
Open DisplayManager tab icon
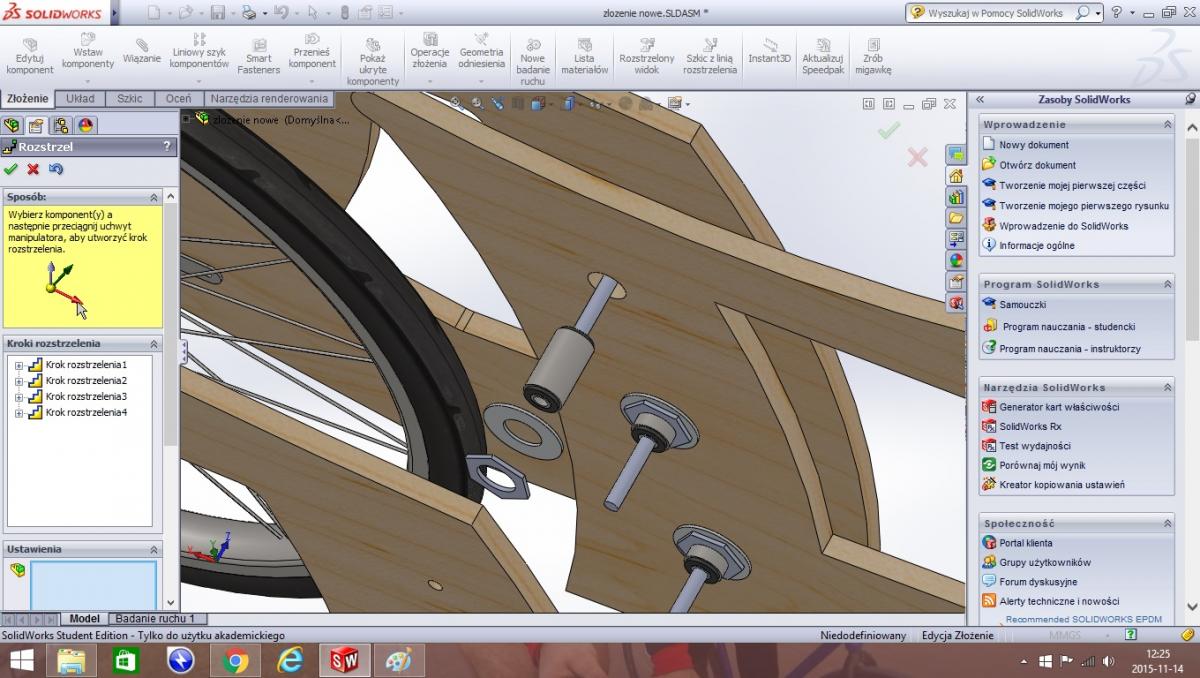click(86, 125)
